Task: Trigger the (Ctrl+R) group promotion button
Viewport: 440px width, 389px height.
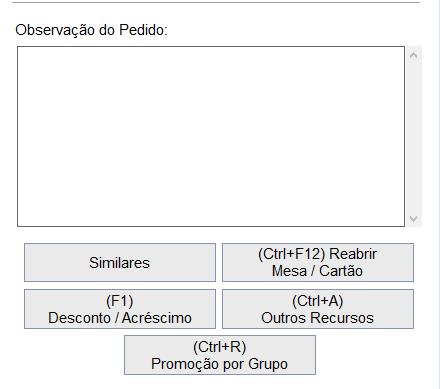Action: pos(220,355)
